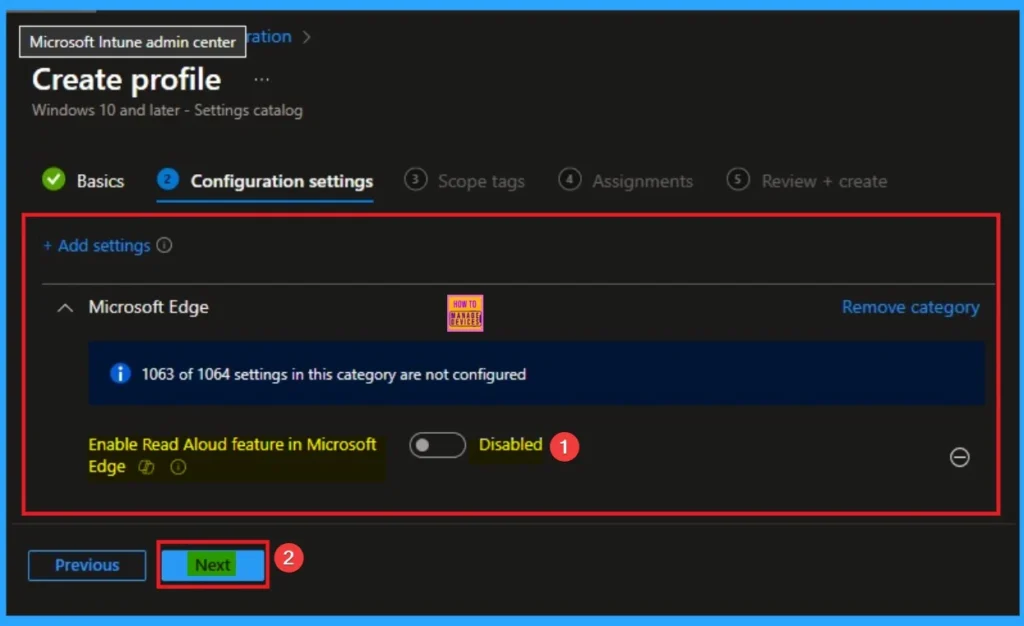Click the green checkmark Basics step icon

54,180
